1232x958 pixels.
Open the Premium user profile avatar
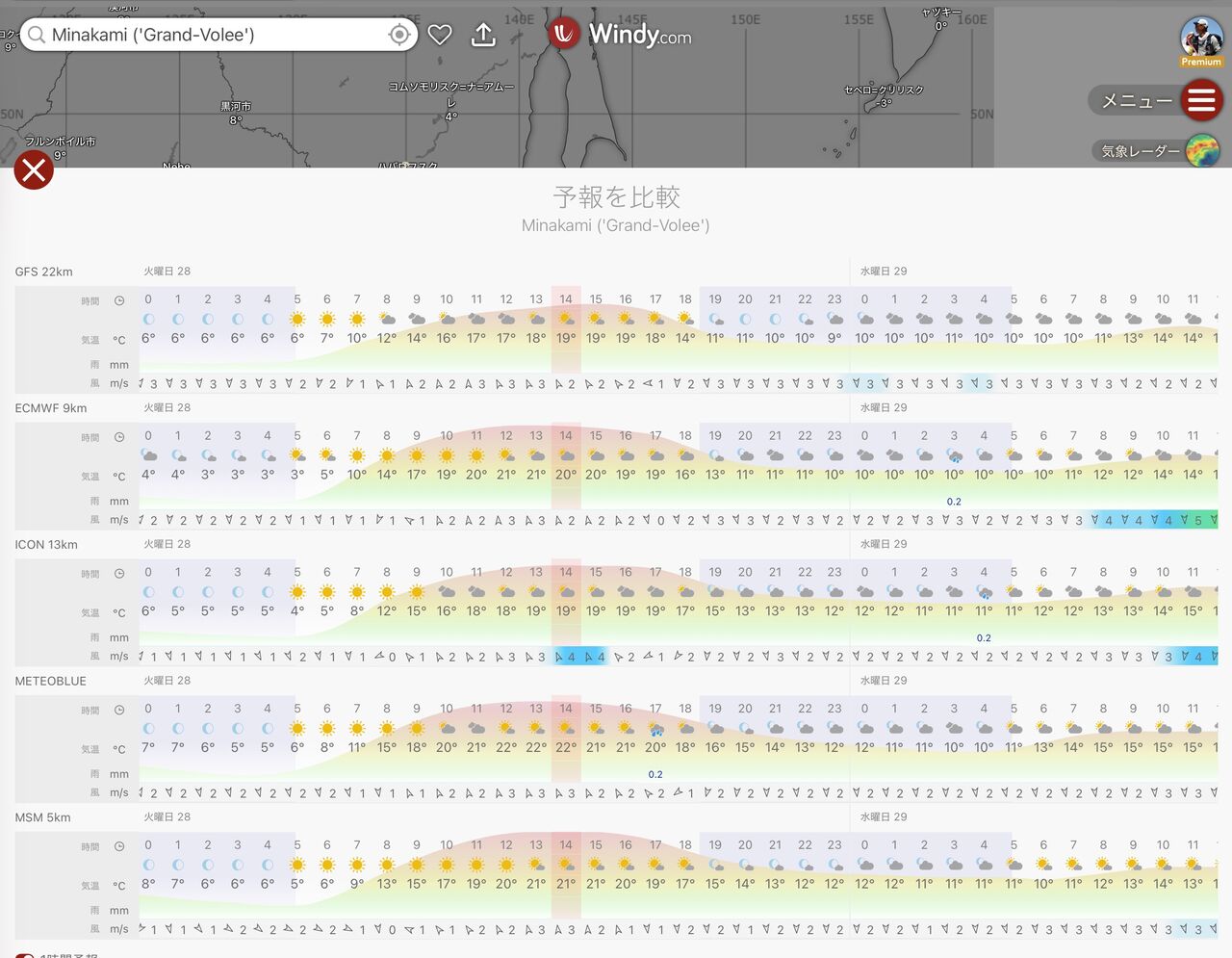1201,40
